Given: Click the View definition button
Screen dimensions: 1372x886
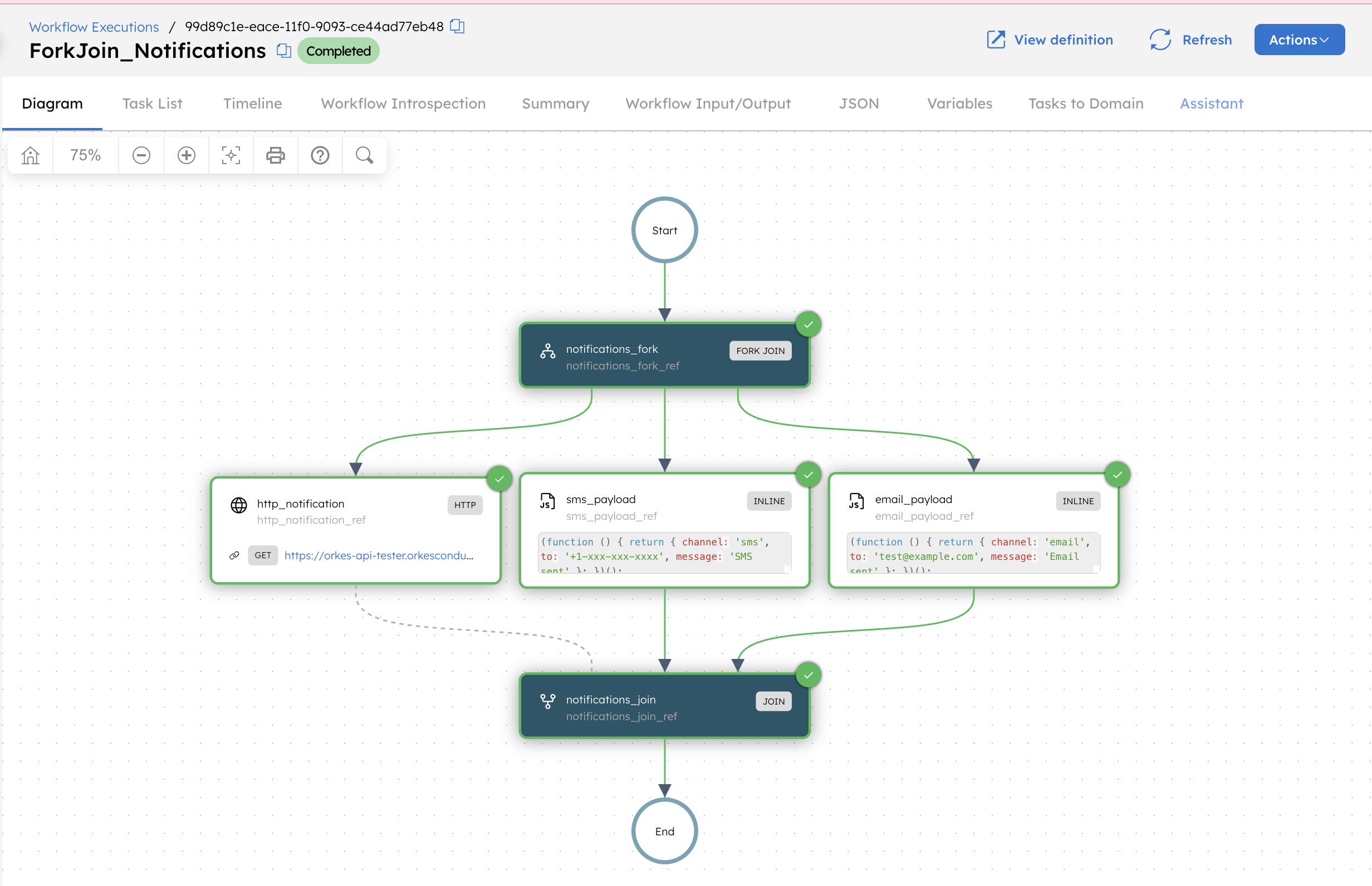Looking at the screenshot, I should pos(1049,39).
